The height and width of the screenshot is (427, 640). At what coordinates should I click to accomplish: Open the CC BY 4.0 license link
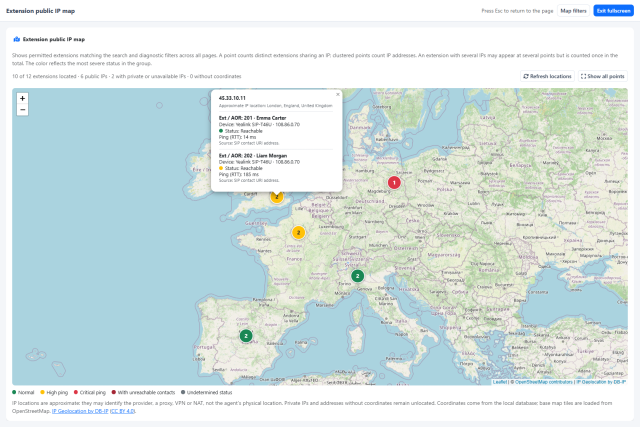122,411
